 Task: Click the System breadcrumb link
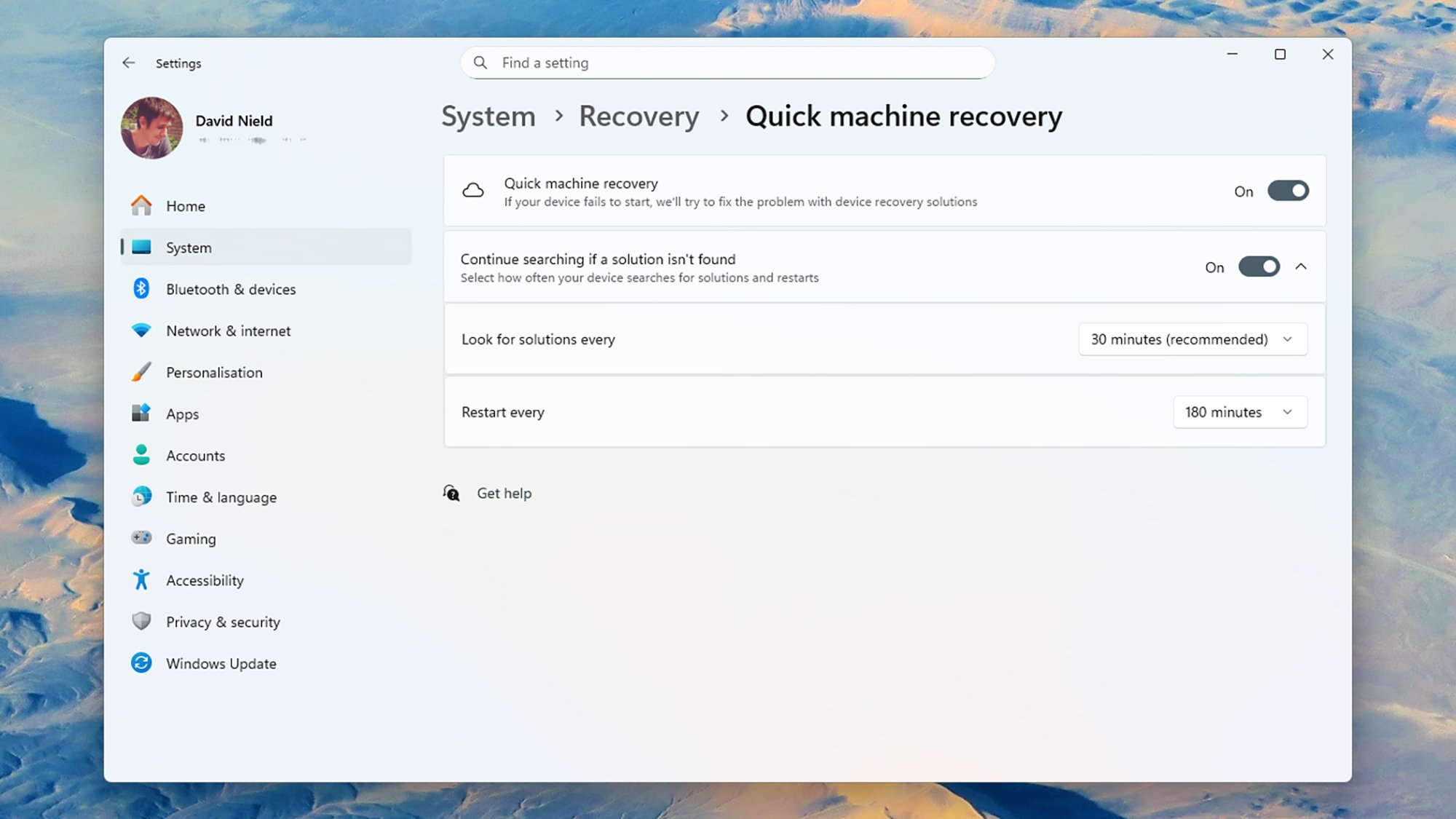click(x=488, y=116)
